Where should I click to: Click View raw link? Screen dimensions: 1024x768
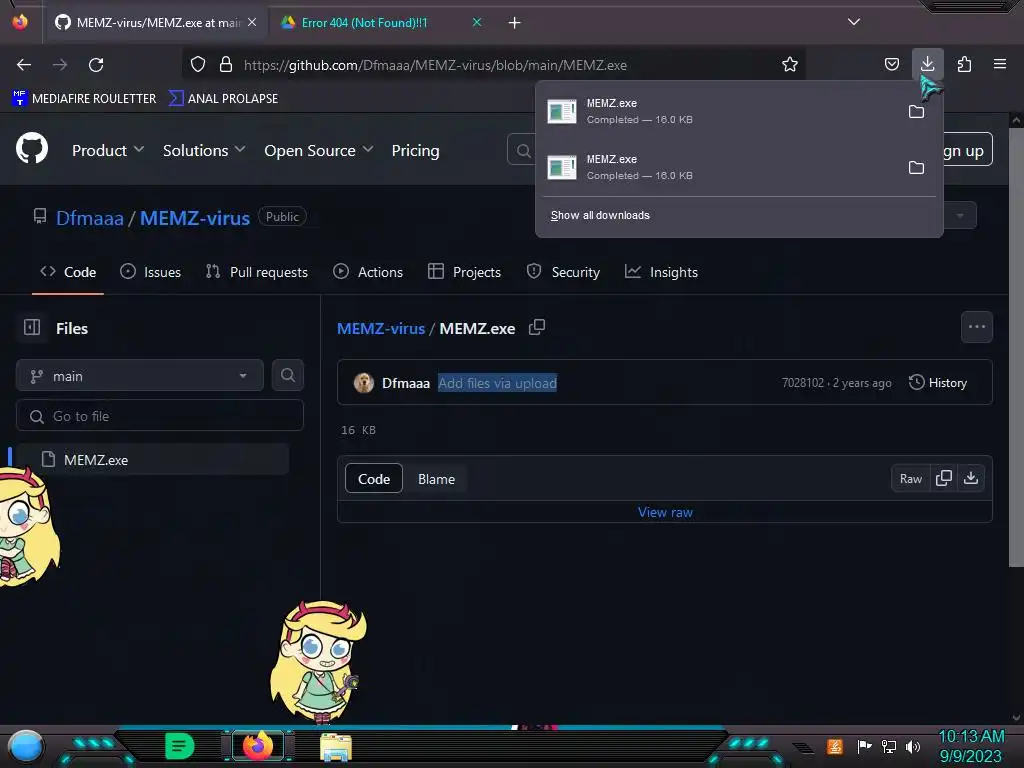(x=665, y=512)
